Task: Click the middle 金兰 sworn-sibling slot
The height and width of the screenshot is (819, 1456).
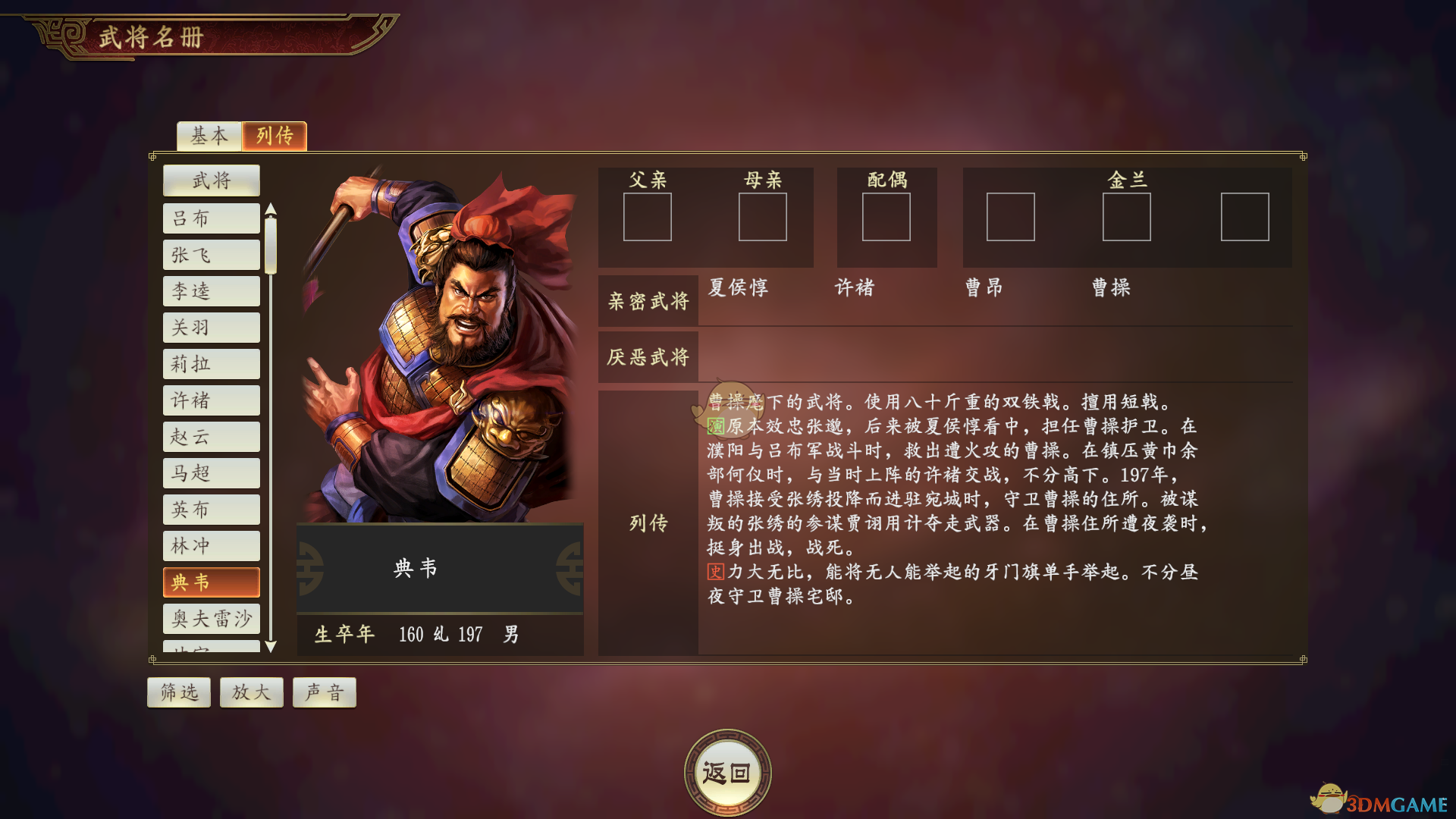Action: (1126, 217)
